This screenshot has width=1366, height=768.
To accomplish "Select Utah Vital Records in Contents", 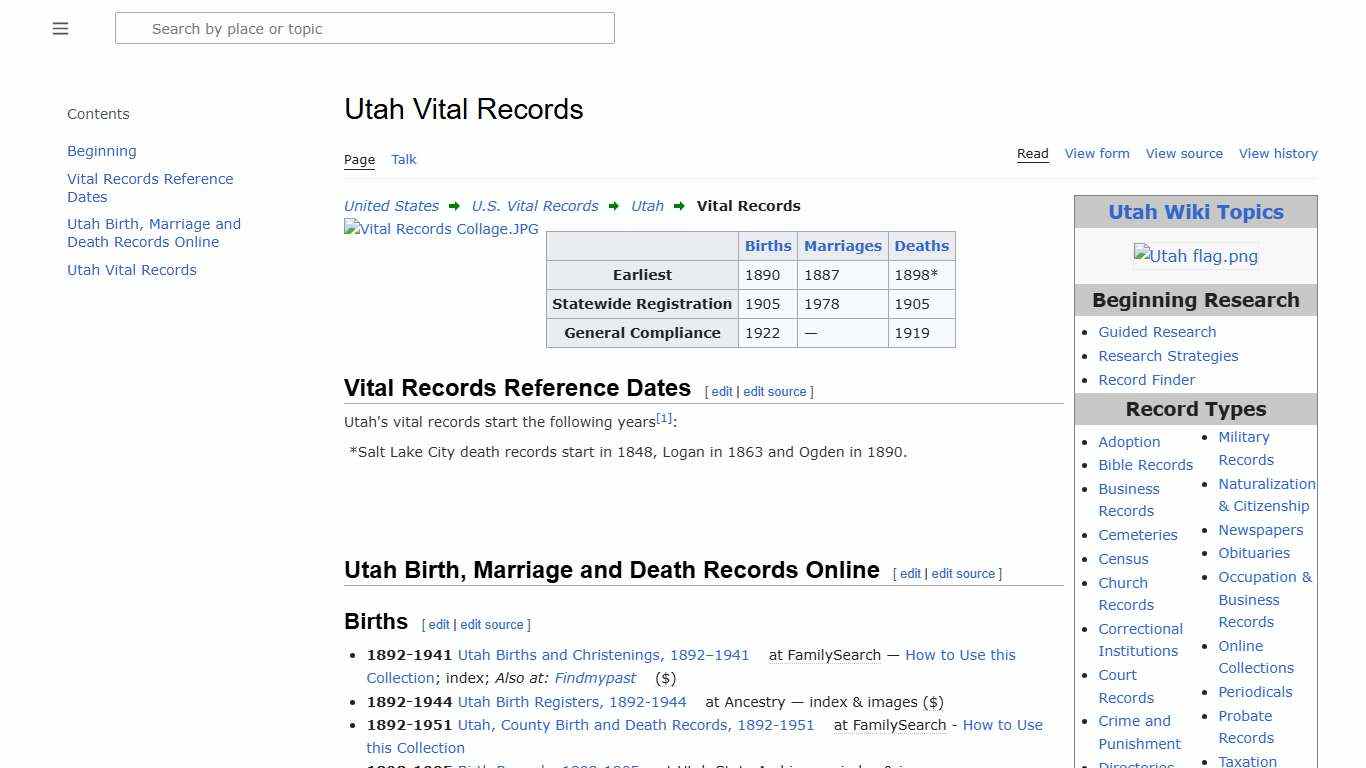I will [x=131, y=270].
